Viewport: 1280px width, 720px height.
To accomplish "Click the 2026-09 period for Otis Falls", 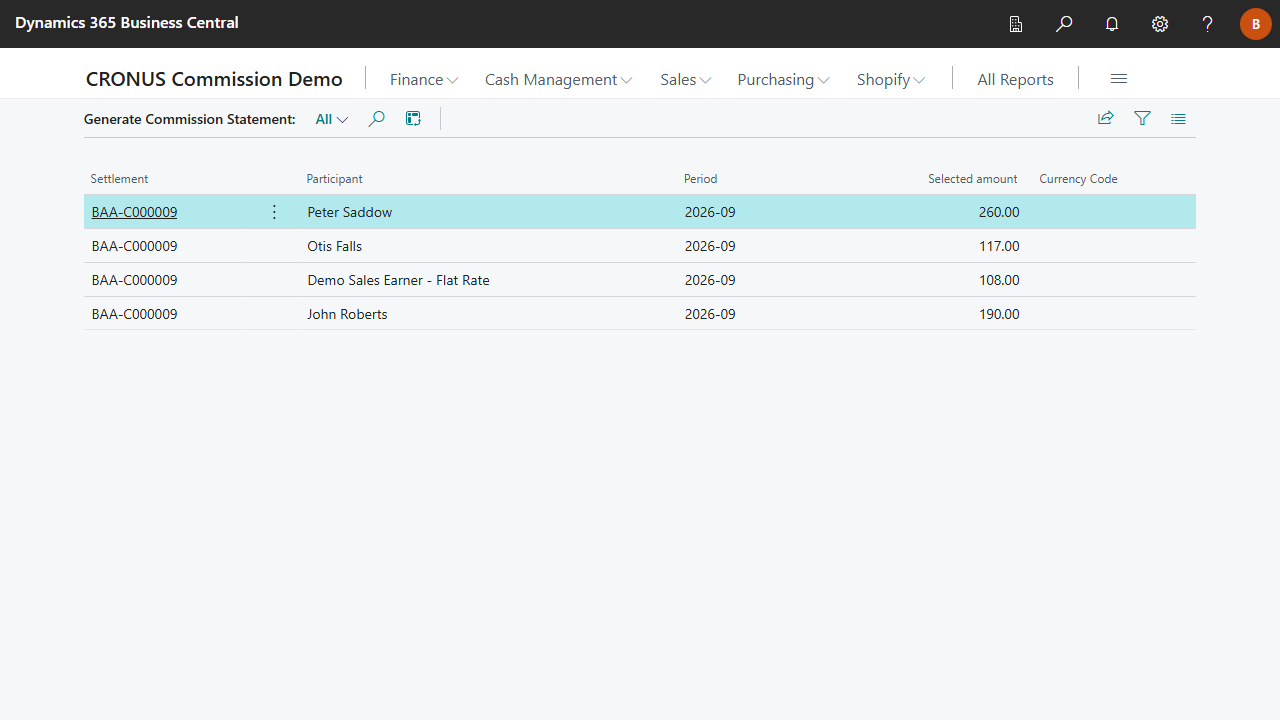I will pyautogui.click(x=710, y=246).
